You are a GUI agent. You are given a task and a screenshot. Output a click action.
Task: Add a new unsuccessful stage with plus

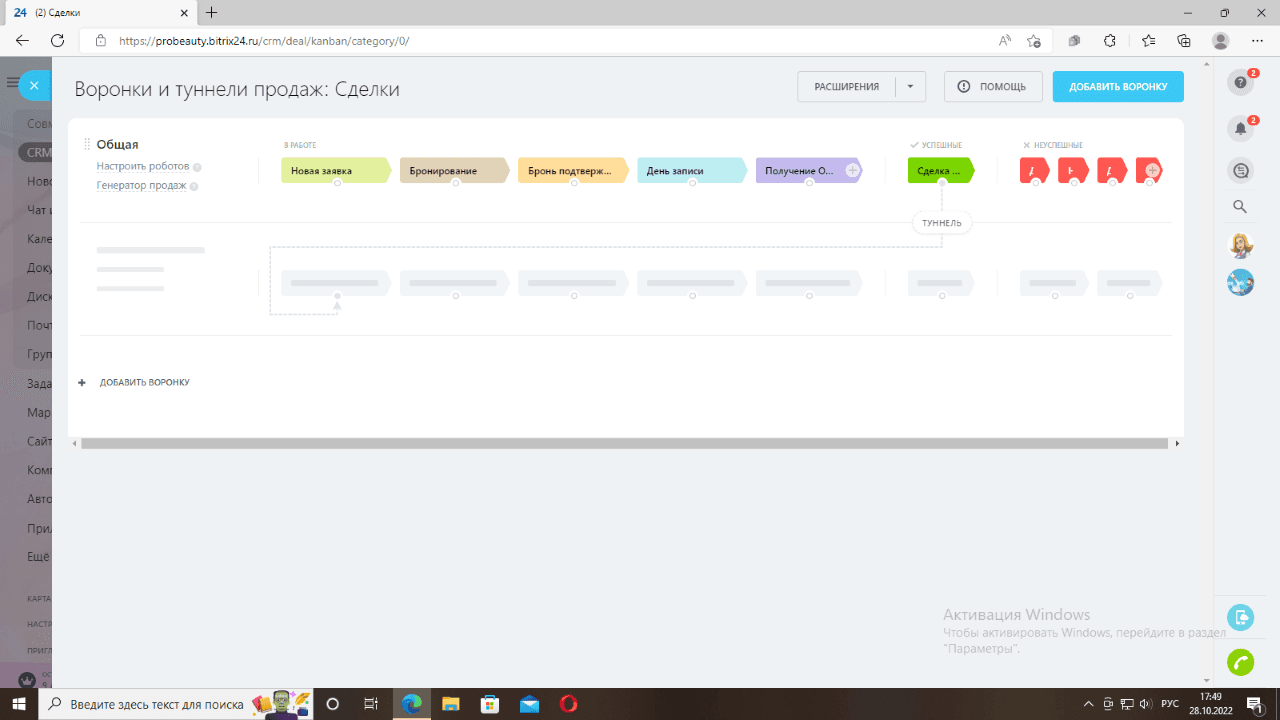tap(1153, 171)
